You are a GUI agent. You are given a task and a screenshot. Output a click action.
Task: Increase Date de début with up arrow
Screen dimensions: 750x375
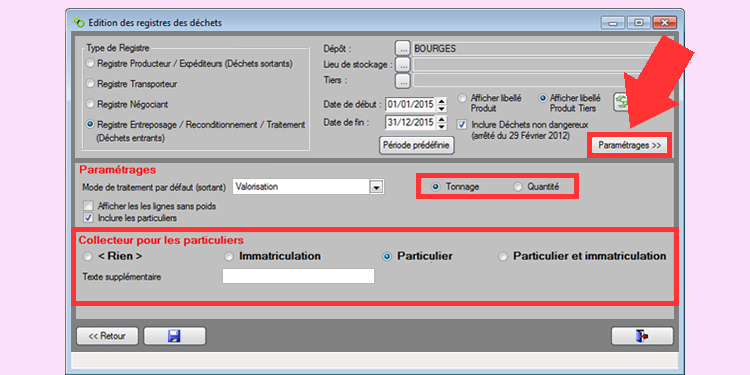[441, 100]
